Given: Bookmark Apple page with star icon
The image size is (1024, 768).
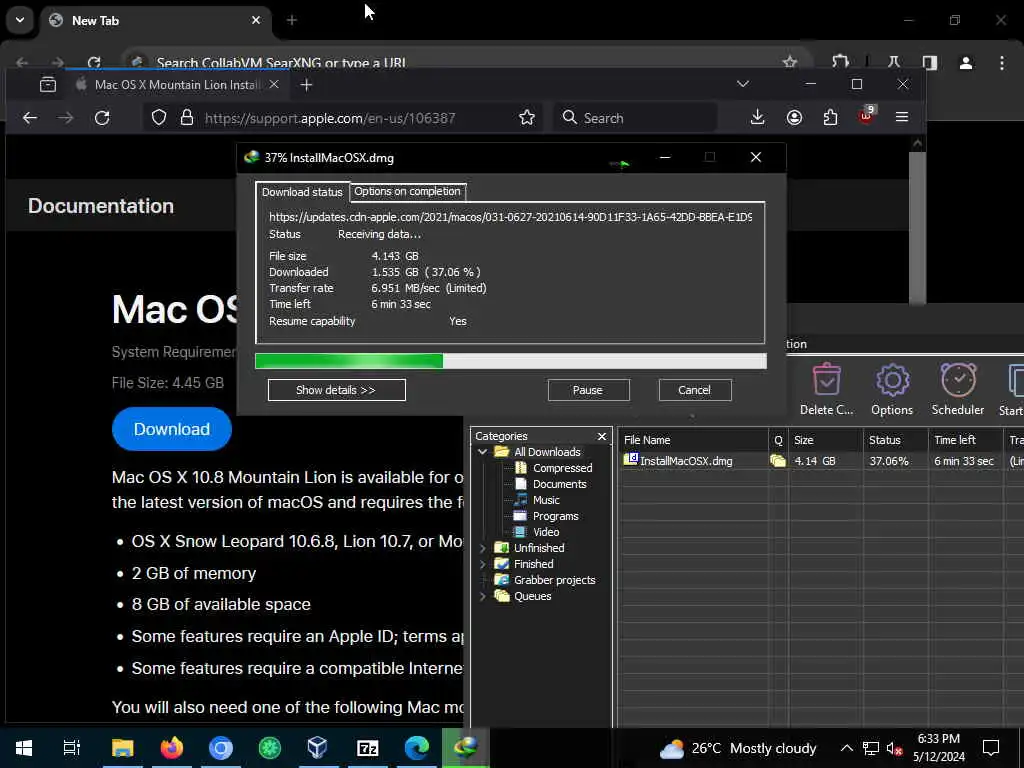Looking at the screenshot, I should (x=527, y=118).
